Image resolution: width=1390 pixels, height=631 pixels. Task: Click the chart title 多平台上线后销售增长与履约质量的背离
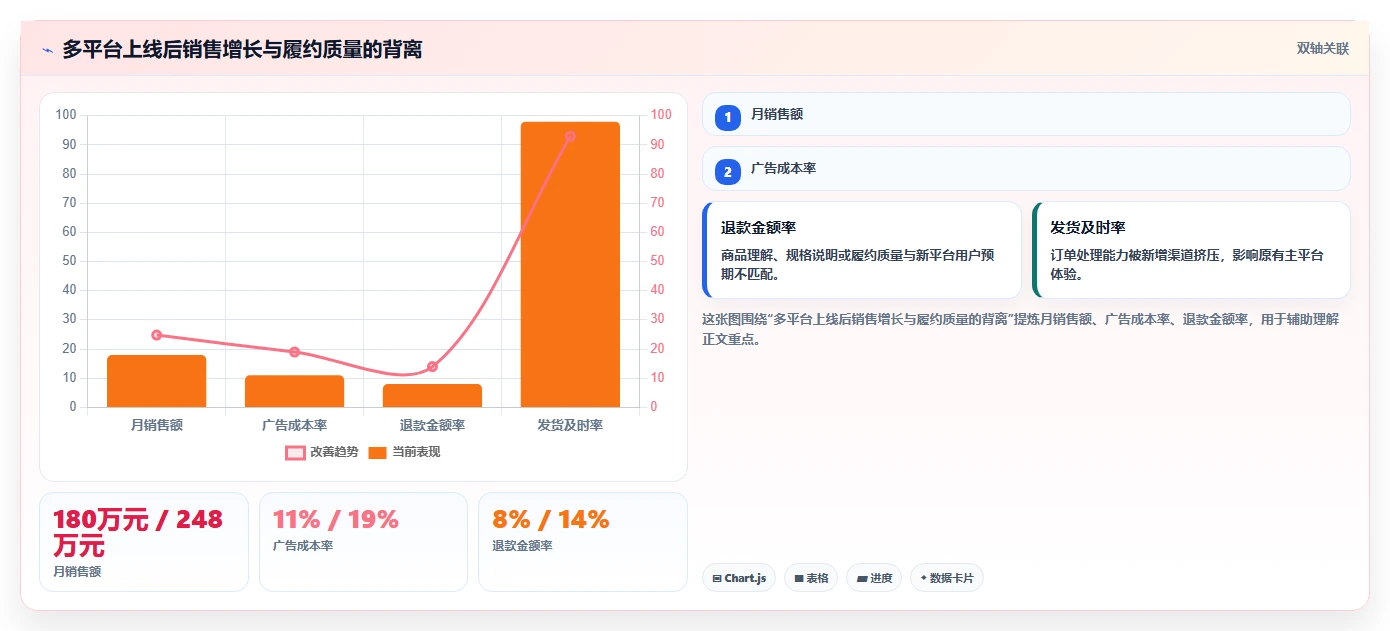tap(242, 49)
